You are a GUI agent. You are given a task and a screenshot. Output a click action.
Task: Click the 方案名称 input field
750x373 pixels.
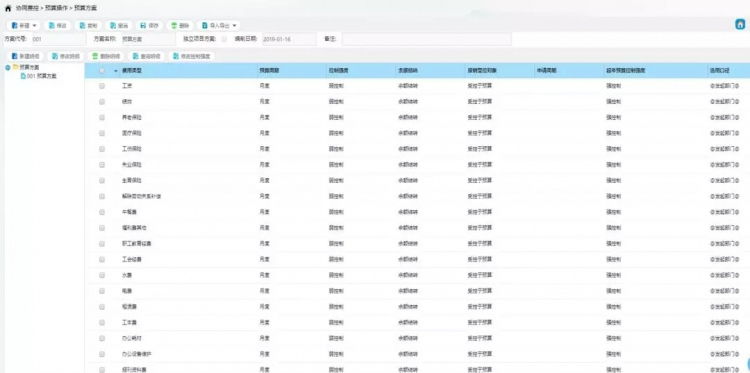[148, 39]
